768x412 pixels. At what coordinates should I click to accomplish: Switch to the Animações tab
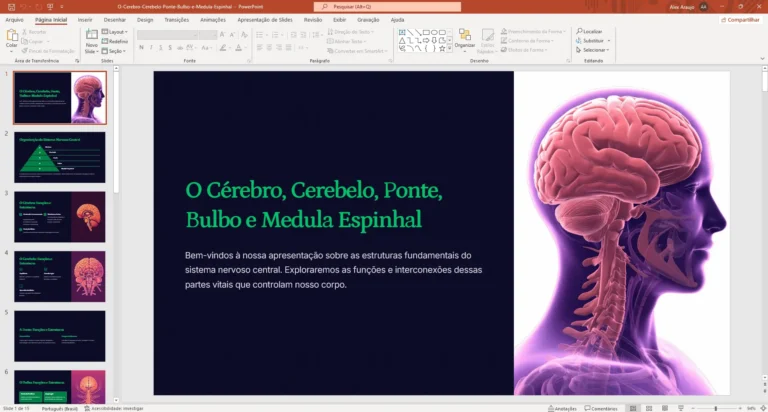tap(213, 20)
